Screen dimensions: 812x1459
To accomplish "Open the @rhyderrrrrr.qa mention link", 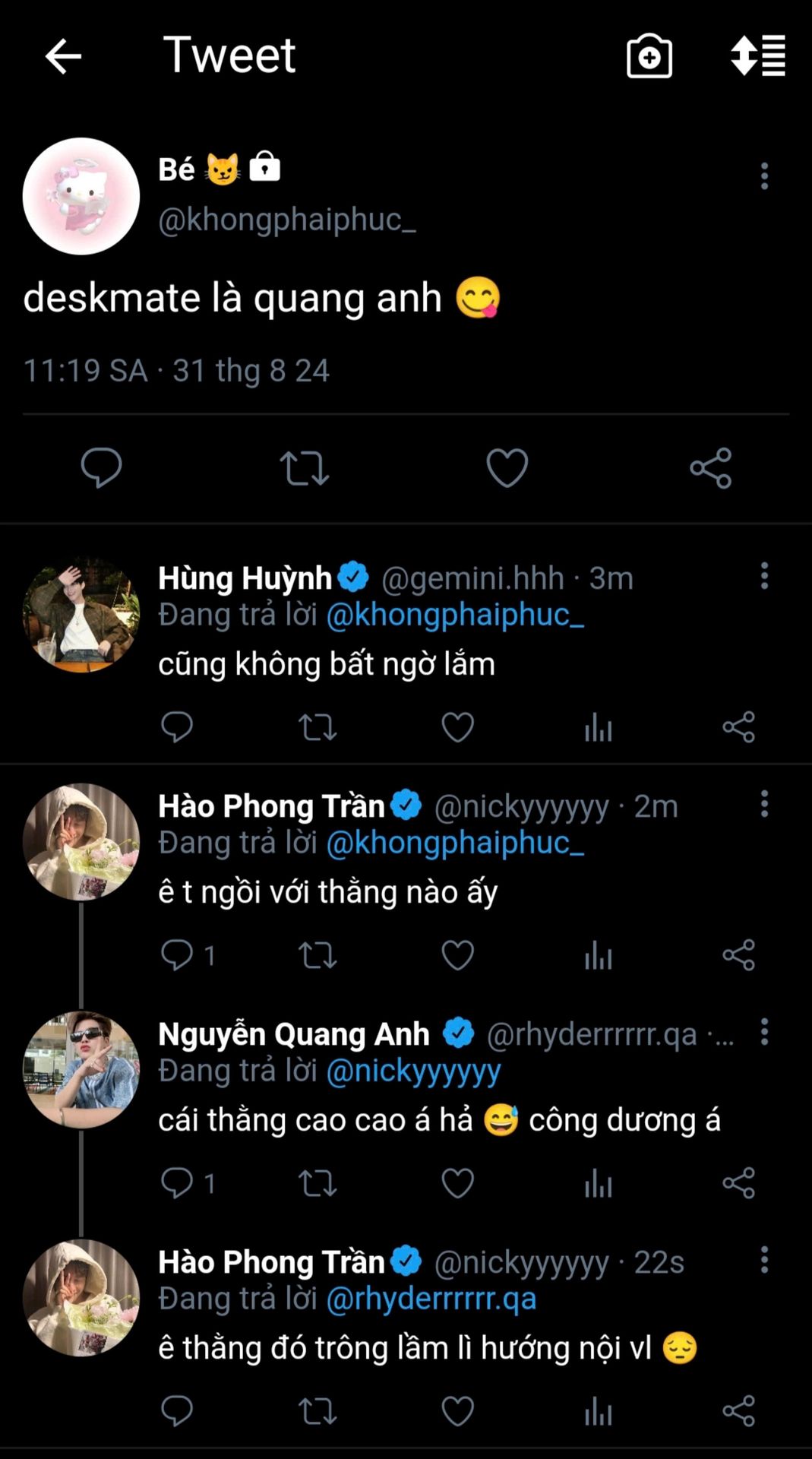I will point(431,1299).
